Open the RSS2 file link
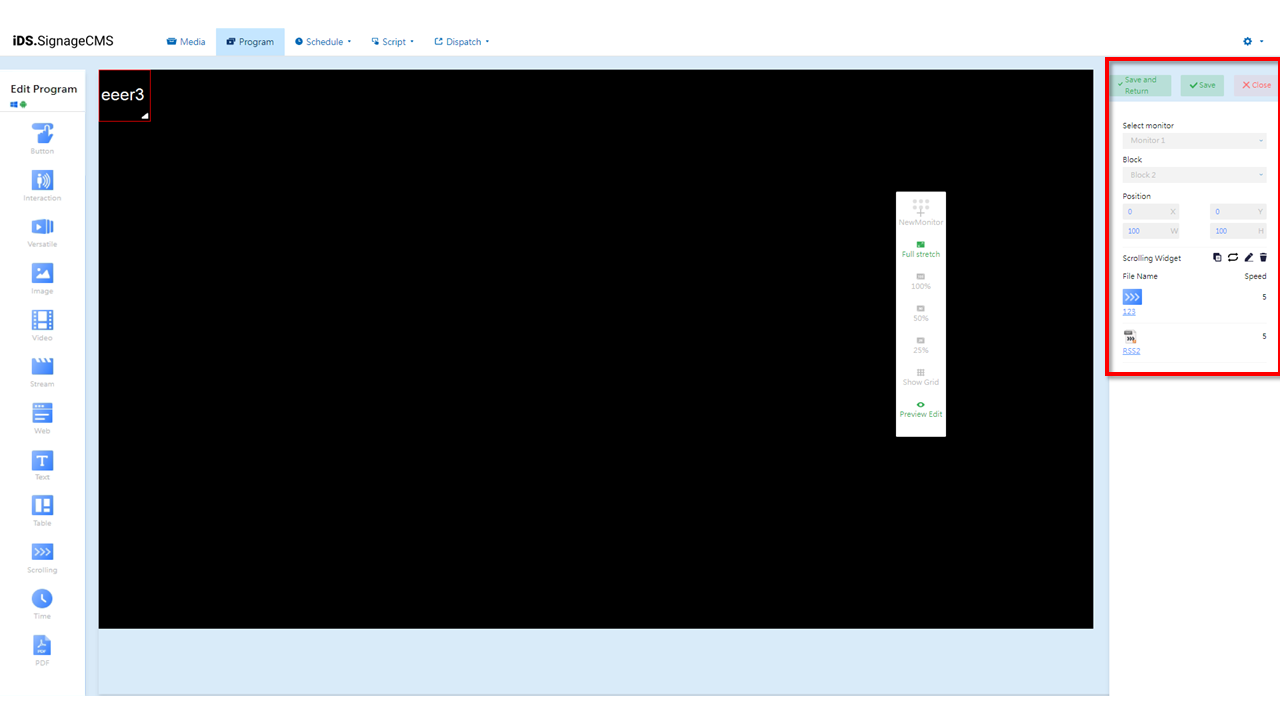Viewport: 1280px width, 720px height. [1130, 351]
